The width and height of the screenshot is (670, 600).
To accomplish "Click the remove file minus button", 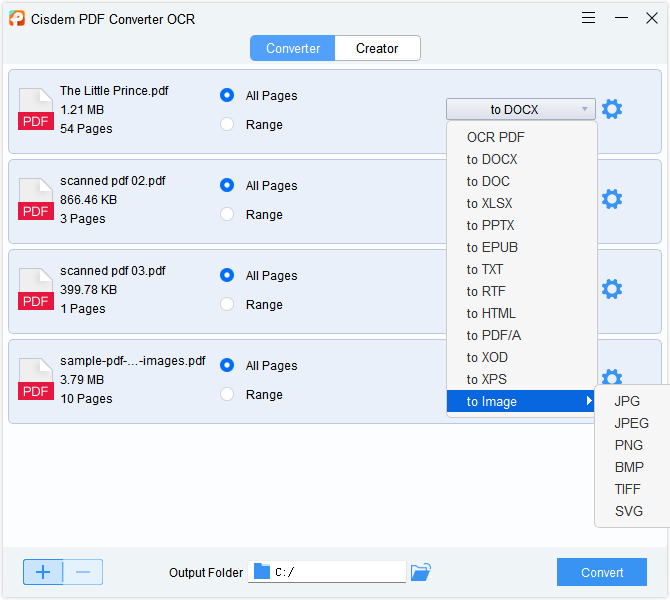I will click(x=83, y=572).
